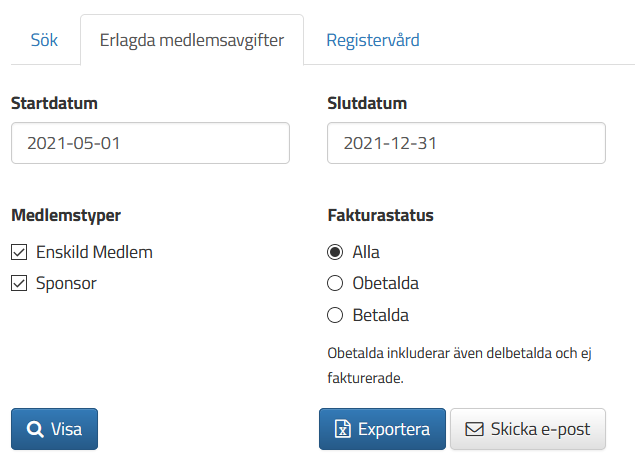635x472 pixels.
Task: Select the Betalda radio option
Action: (x=335, y=315)
